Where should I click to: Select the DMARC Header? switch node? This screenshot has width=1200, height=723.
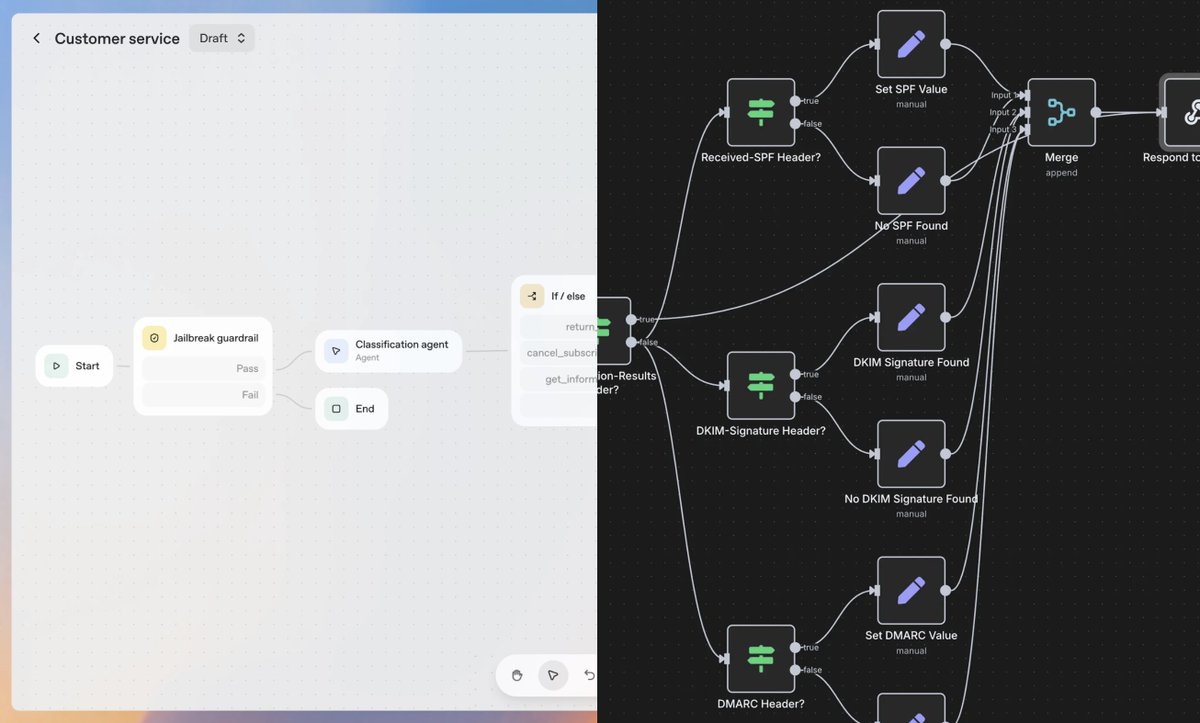(x=761, y=659)
